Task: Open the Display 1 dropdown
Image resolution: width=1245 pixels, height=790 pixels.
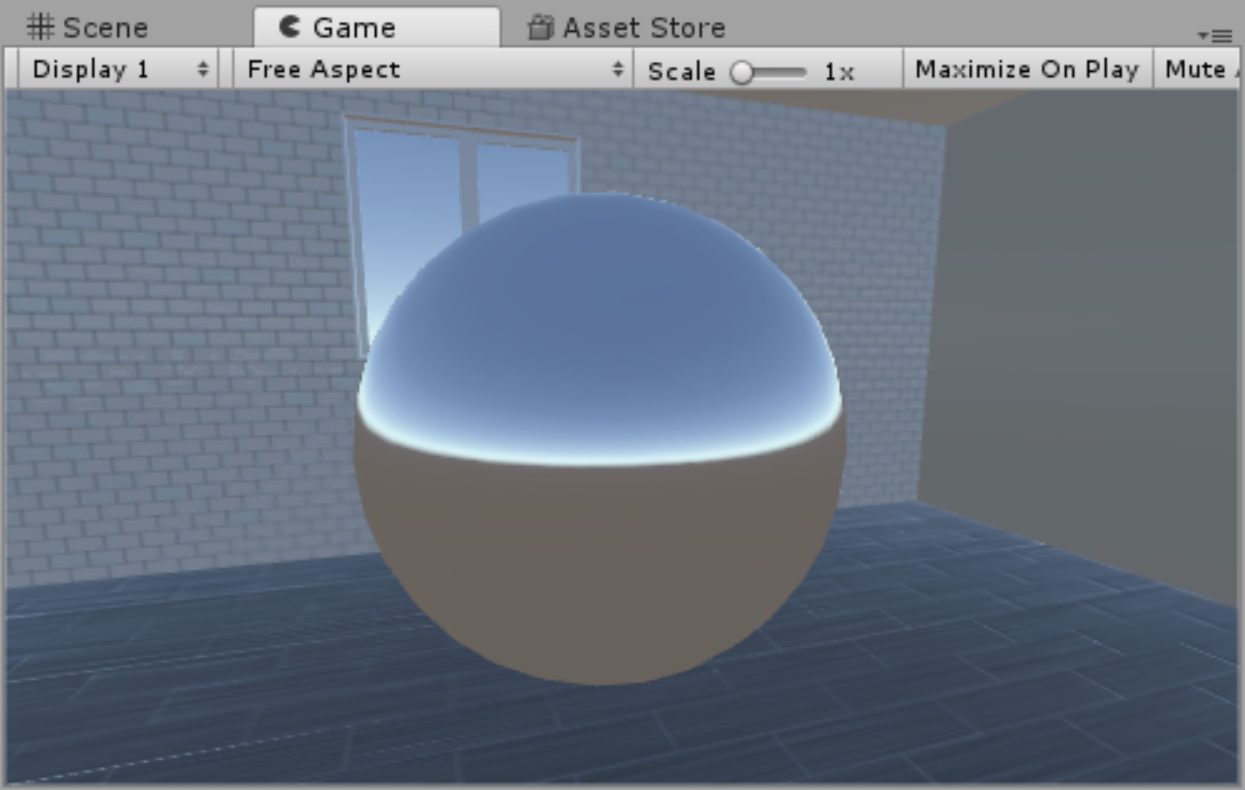Action: [x=118, y=70]
